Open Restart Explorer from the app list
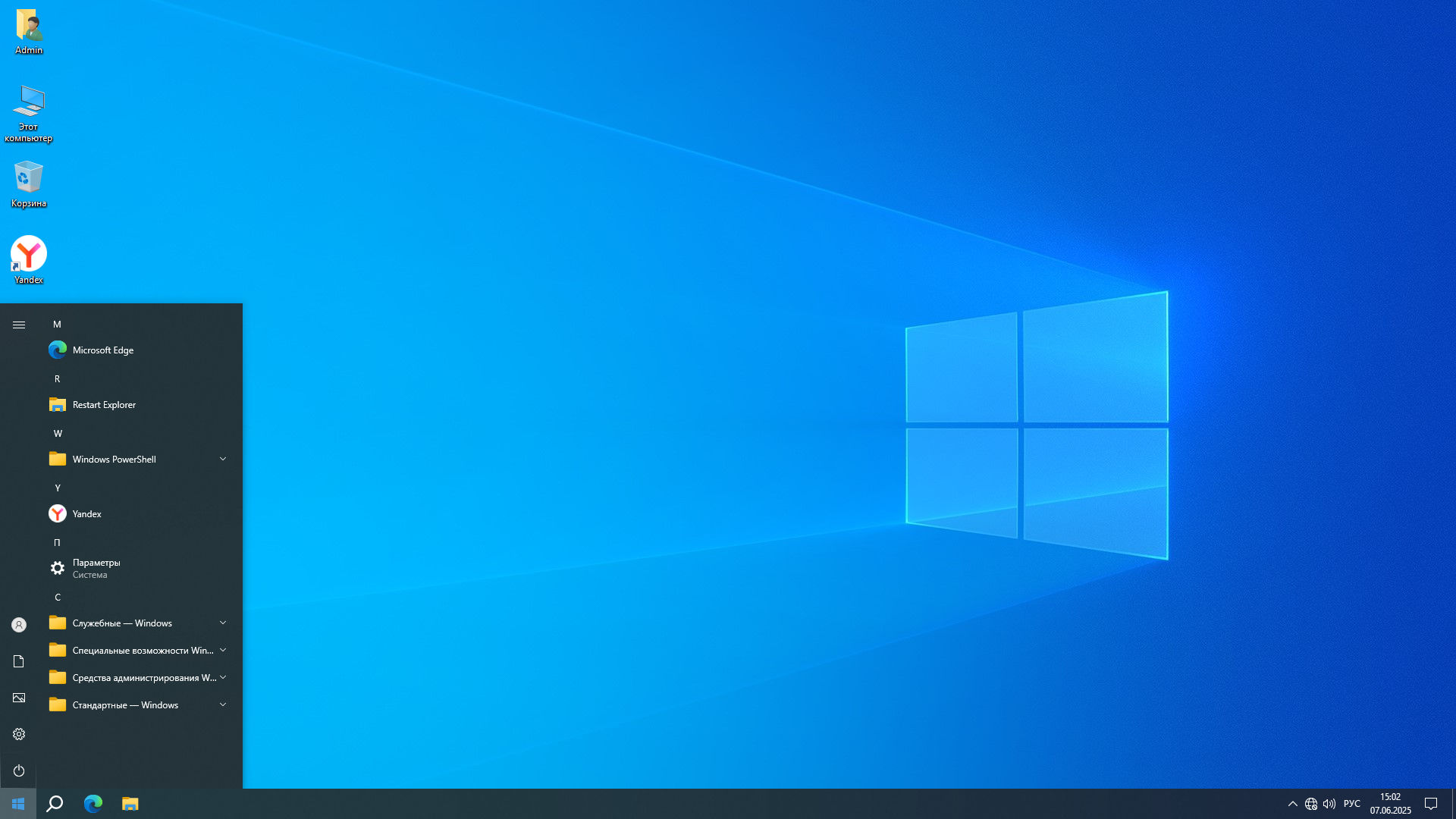 [104, 405]
